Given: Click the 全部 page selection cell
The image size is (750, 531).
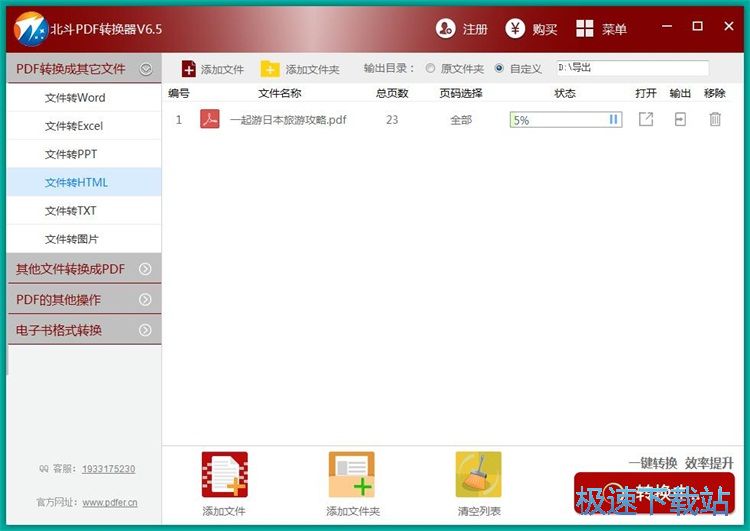Looking at the screenshot, I should click(x=461, y=120).
